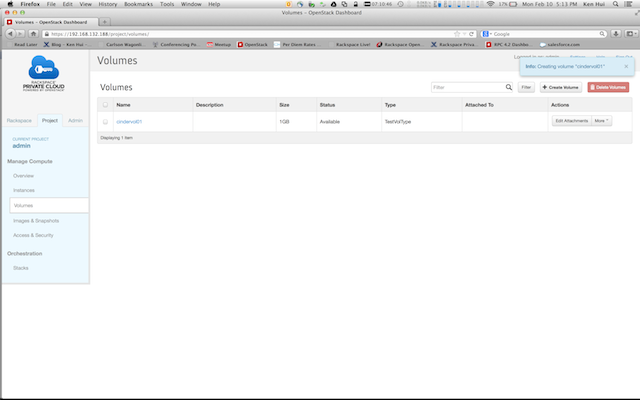640x400 pixels.
Task: Go to Images & Snapshots in sidebar
Action: [x=34, y=220]
